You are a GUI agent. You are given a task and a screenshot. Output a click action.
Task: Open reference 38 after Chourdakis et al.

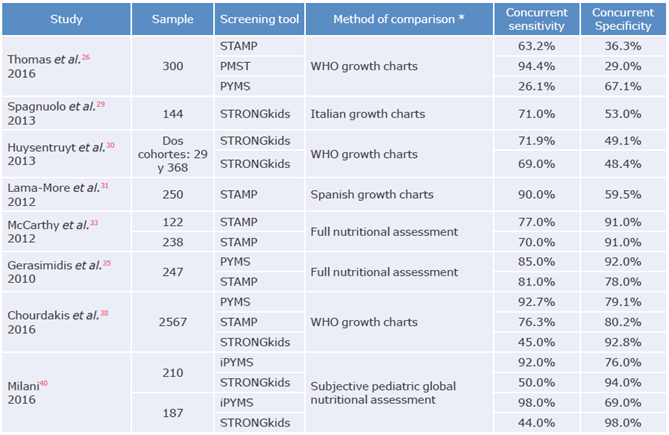point(103,312)
